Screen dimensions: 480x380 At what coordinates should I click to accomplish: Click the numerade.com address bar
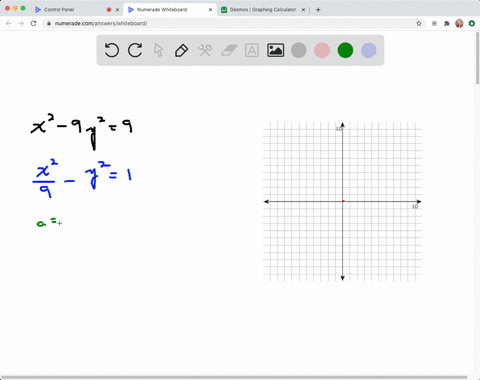coord(233,23)
